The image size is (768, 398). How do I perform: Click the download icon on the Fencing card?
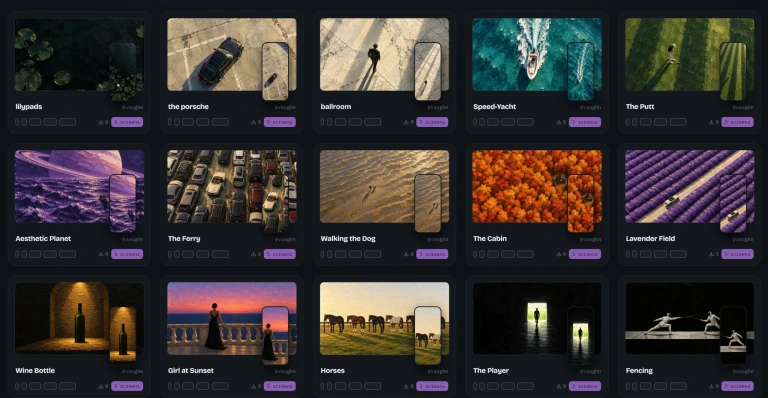pyautogui.click(x=711, y=386)
